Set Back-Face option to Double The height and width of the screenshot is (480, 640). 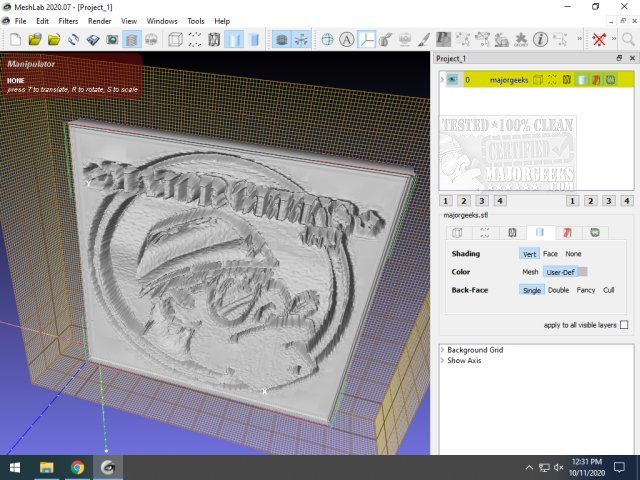coord(558,290)
